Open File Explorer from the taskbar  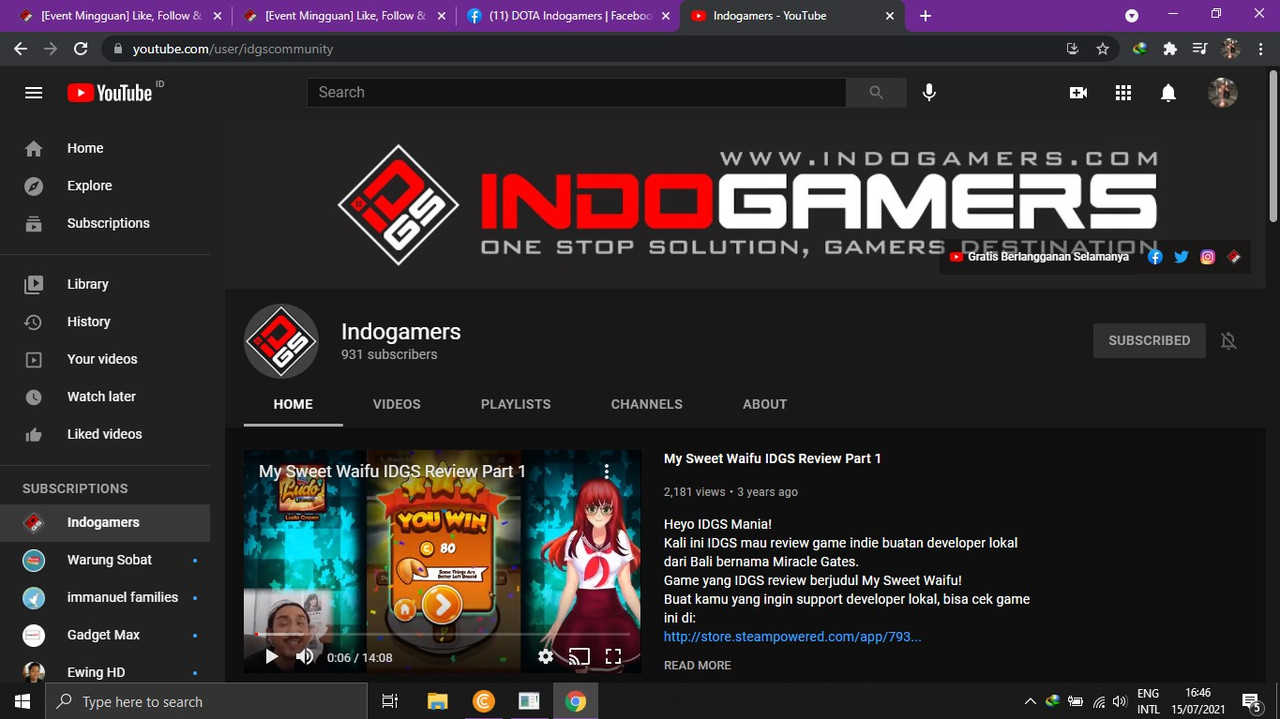coord(437,701)
